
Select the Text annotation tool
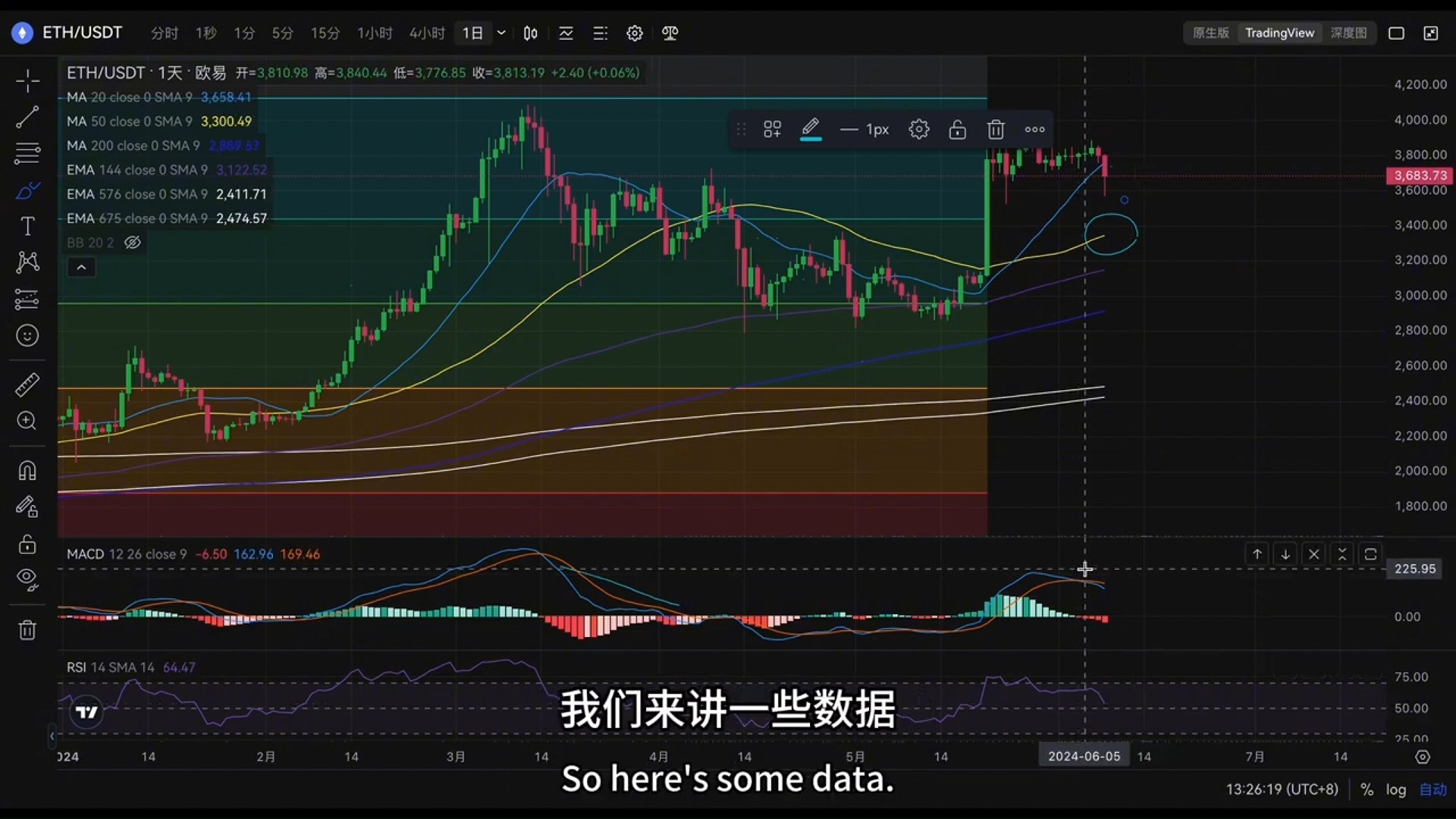[27, 226]
